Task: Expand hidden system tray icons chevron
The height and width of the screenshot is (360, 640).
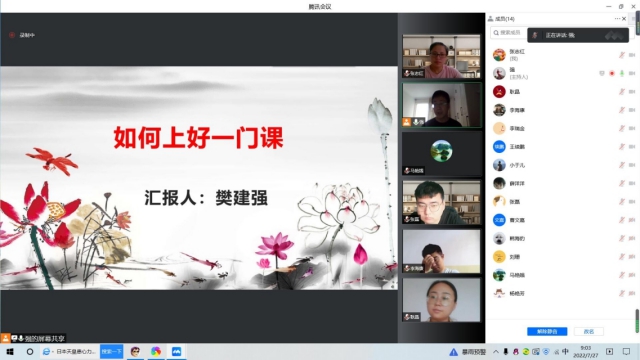Action: [496, 352]
